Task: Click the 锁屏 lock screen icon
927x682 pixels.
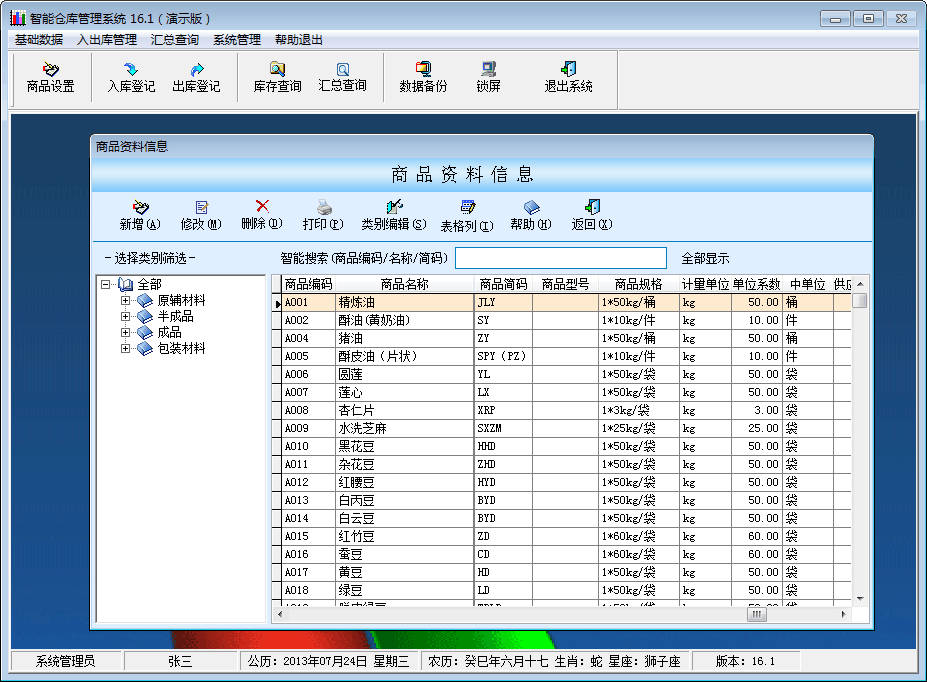Action: pyautogui.click(x=488, y=77)
